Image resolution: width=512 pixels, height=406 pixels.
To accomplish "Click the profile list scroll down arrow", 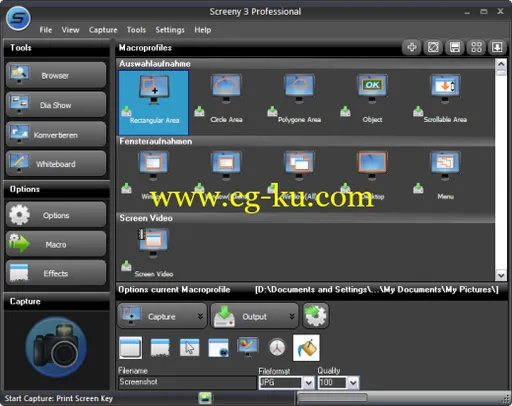I will click(501, 275).
